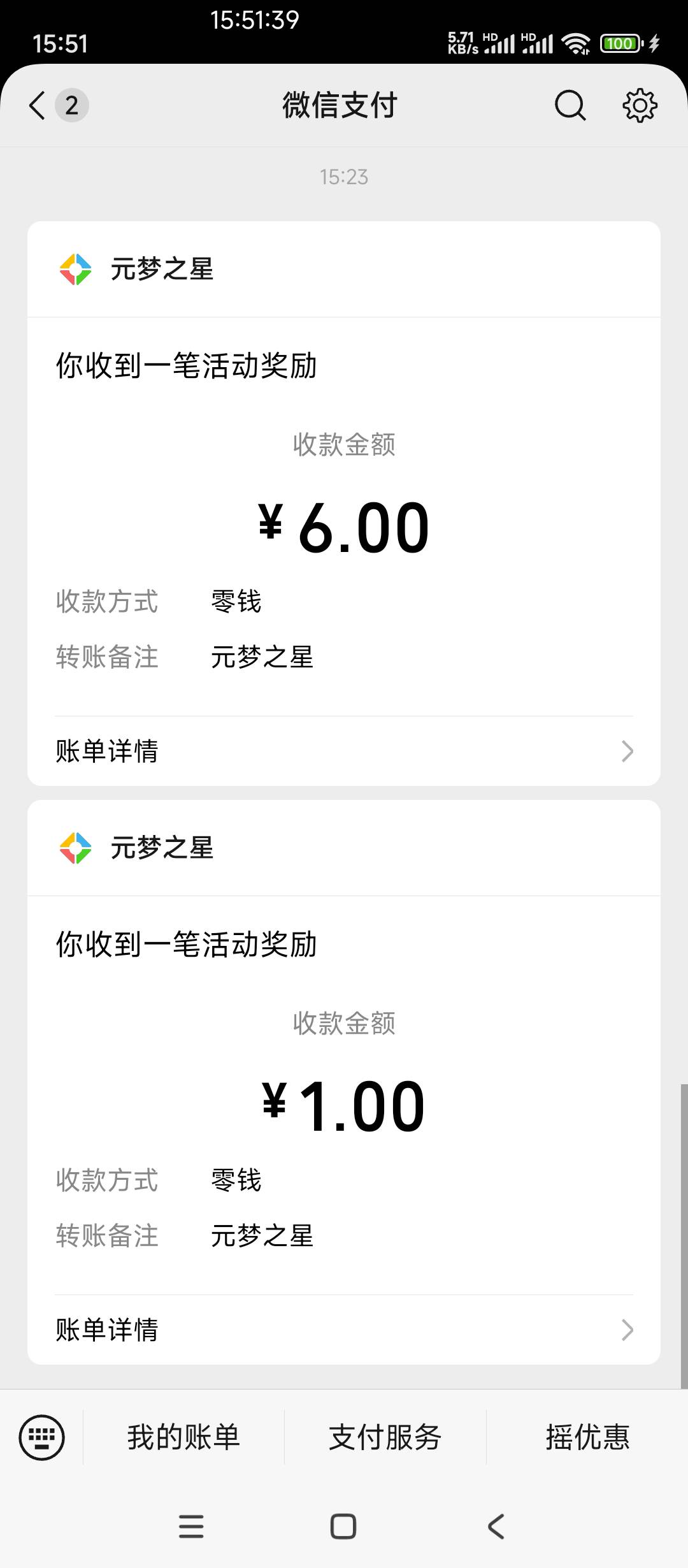Screen dimensions: 688x1568
Task: Expand 账单详情 chevron for ¥6.00 reward
Action: (627, 751)
